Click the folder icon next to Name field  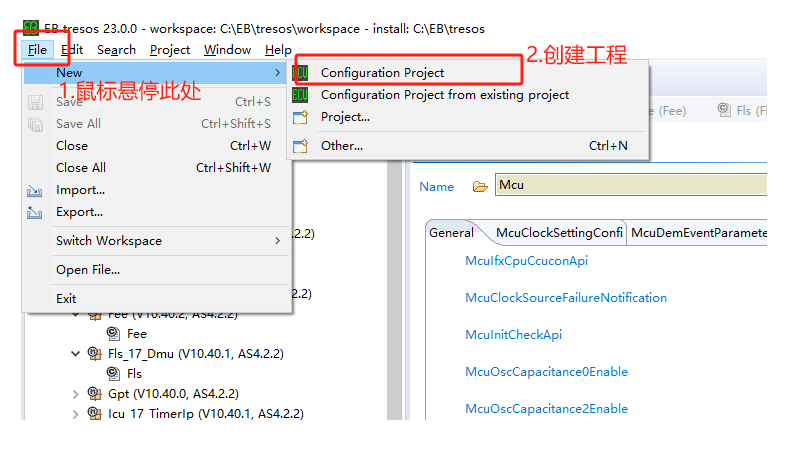[479, 186]
